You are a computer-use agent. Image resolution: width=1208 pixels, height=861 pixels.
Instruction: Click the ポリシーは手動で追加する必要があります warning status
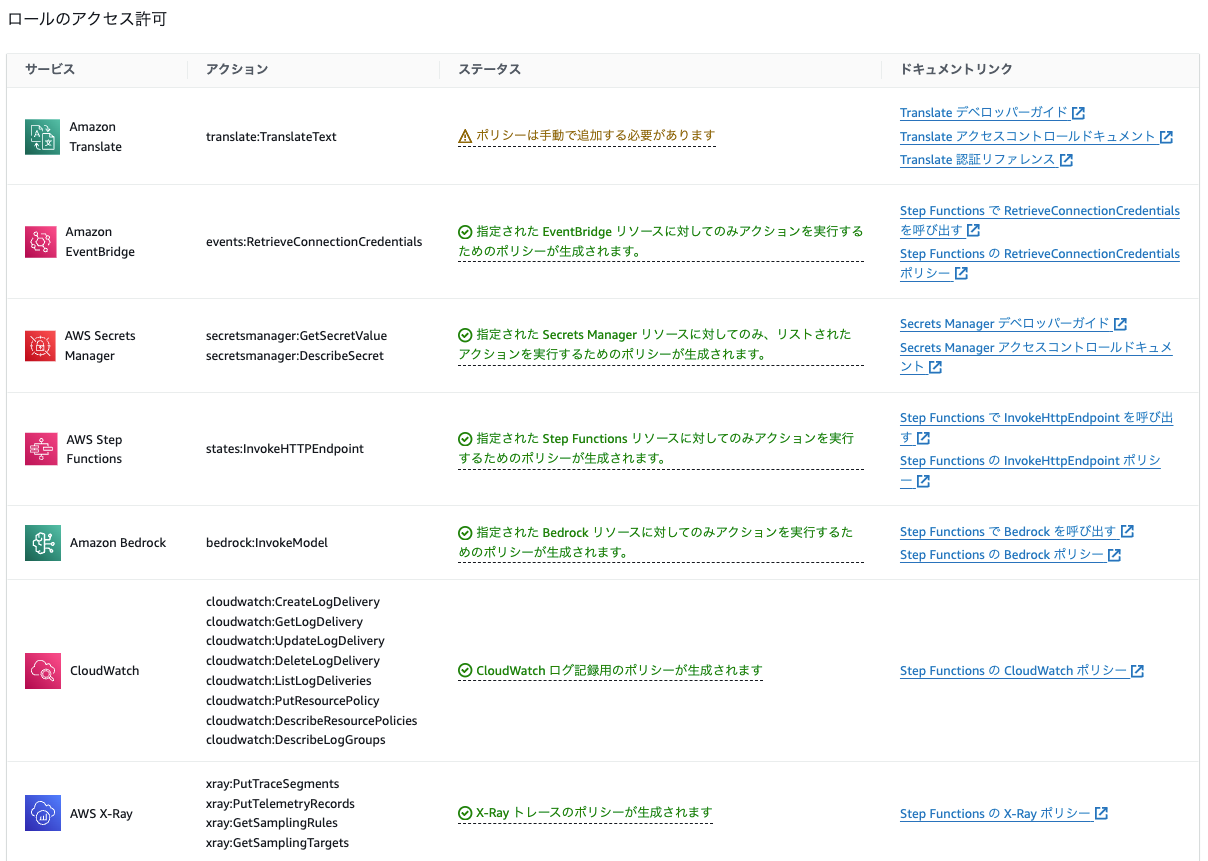tap(587, 136)
